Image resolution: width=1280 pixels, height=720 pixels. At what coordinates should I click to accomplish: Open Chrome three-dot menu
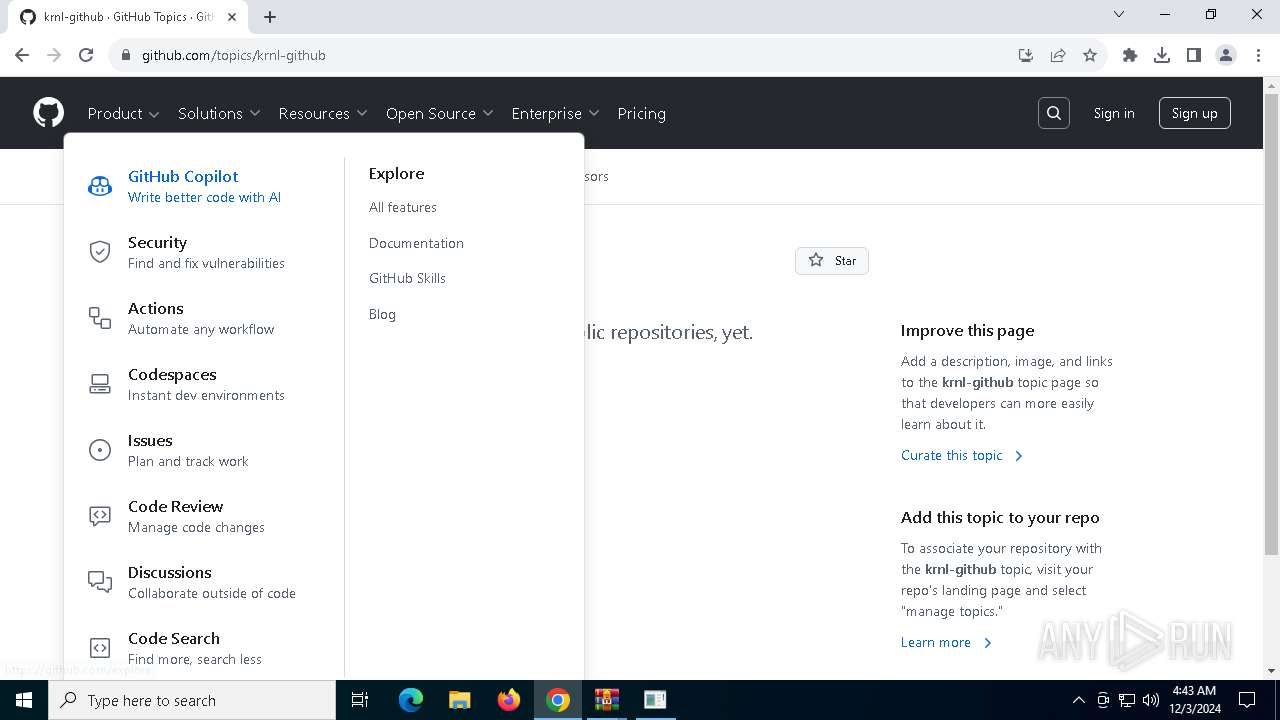pos(1258,55)
